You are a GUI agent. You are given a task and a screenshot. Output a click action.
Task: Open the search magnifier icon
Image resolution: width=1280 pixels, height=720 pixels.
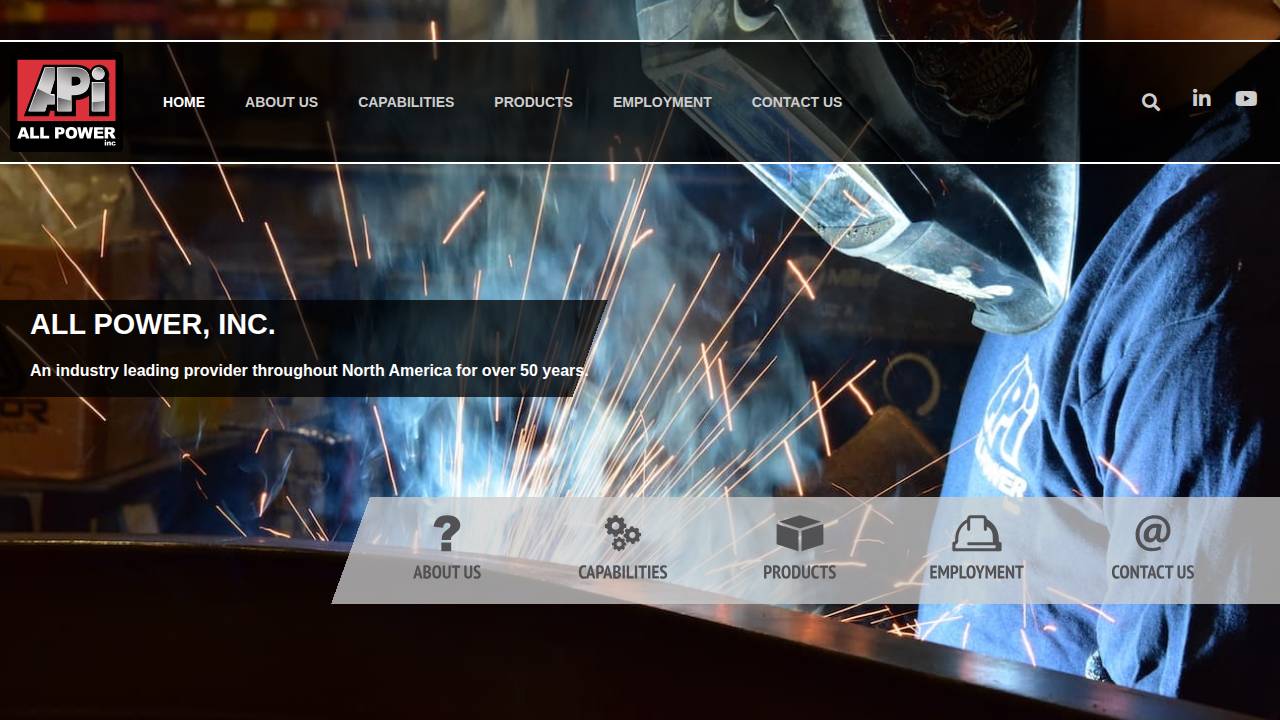point(1150,101)
